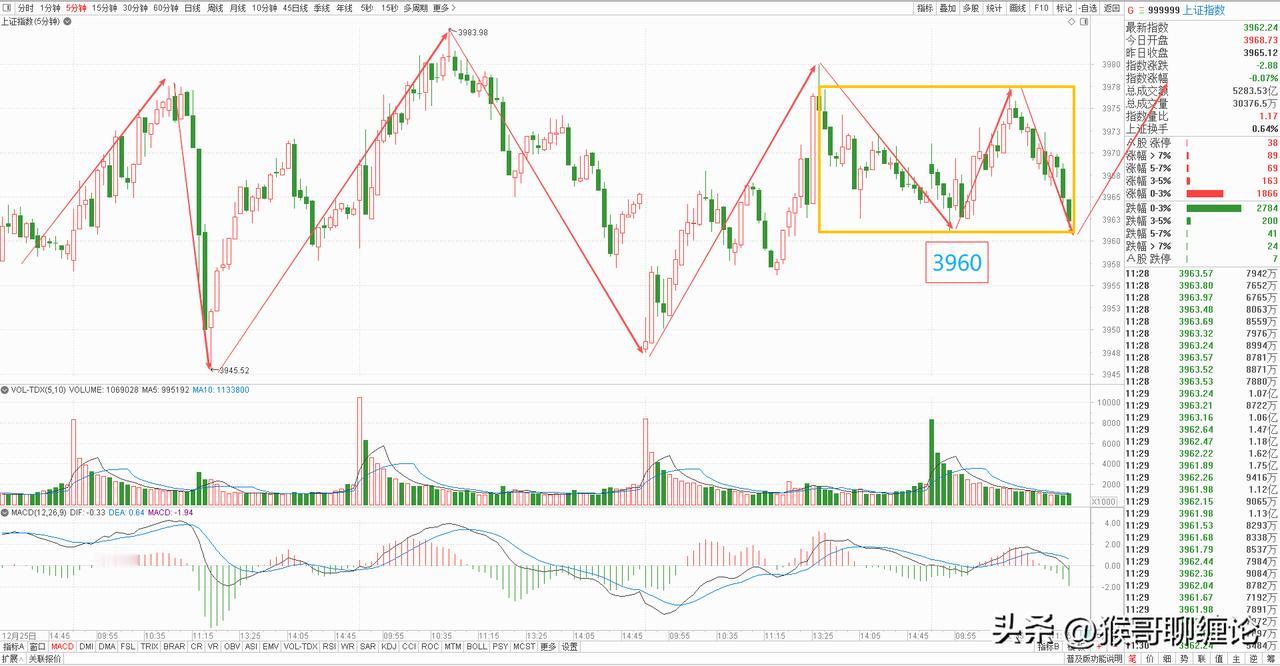The height and width of the screenshot is (666, 1280).
Task: Select the 30分钟 period
Action: click(x=135, y=8)
